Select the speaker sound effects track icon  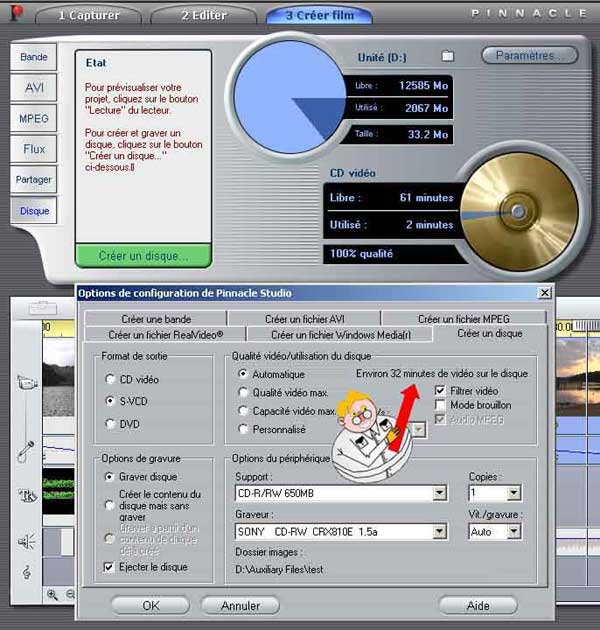(27, 542)
